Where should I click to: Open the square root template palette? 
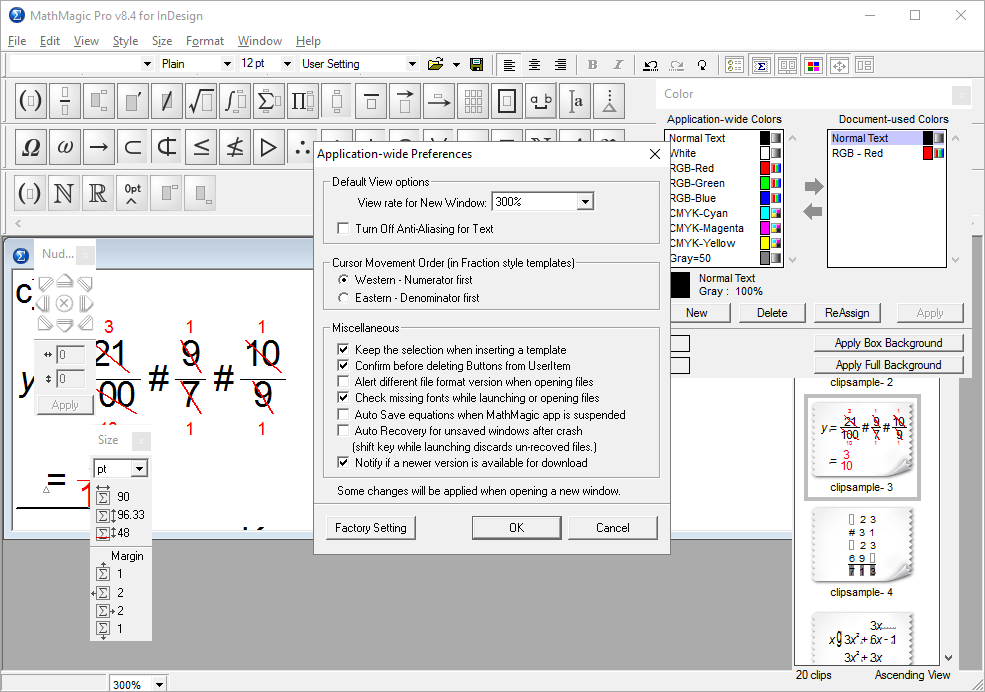point(200,100)
